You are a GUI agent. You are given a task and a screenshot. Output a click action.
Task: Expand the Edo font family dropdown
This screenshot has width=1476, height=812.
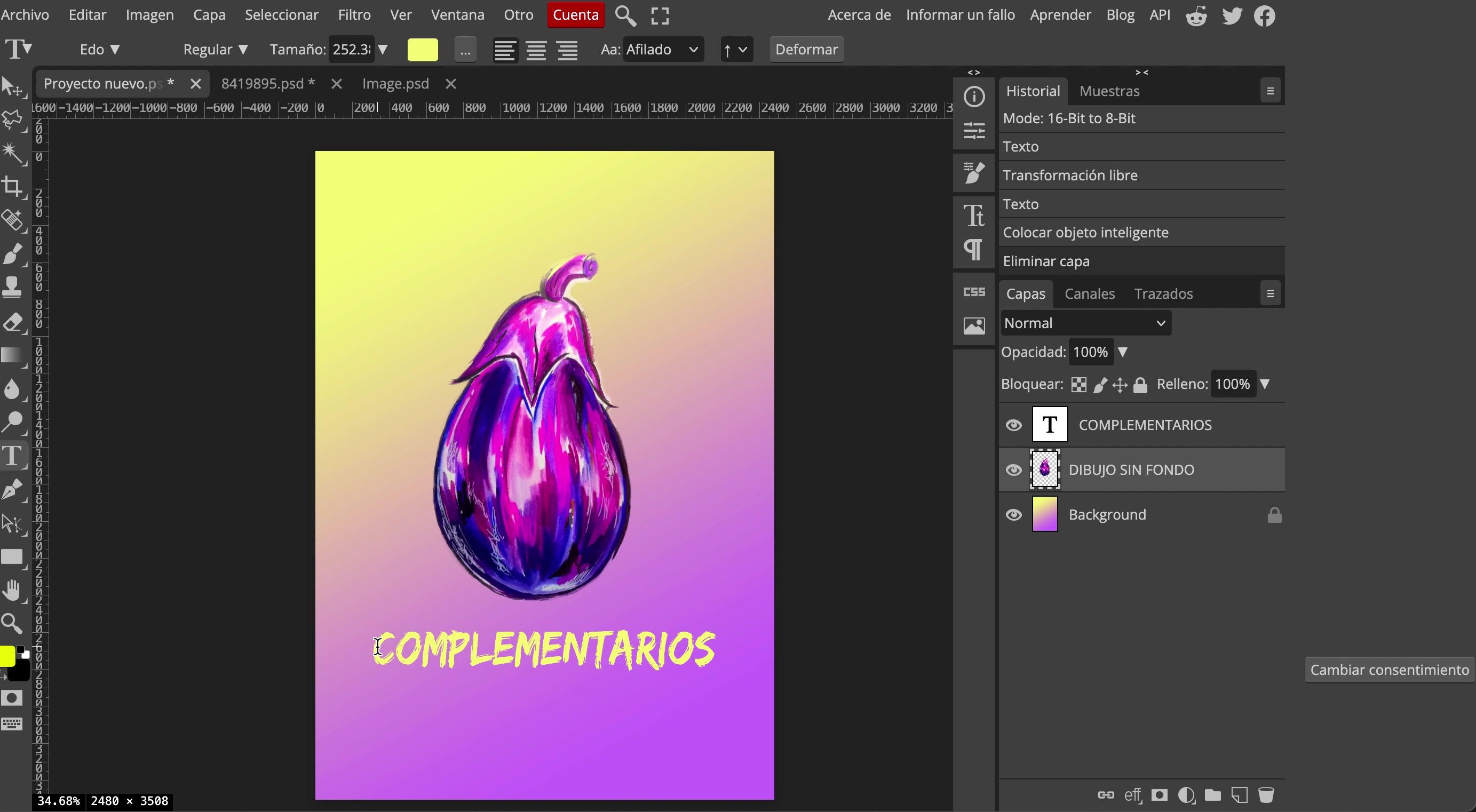click(100, 50)
